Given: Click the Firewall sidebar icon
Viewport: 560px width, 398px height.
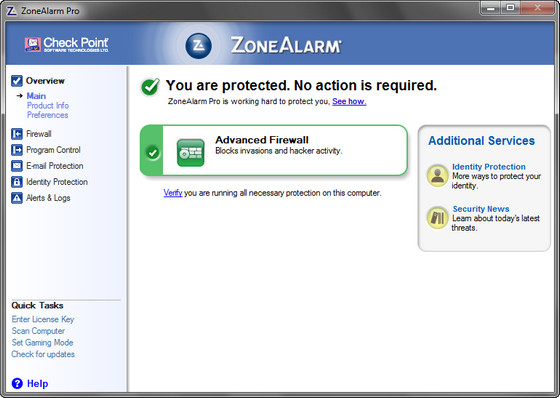Looking at the screenshot, I should coord(17,134).
